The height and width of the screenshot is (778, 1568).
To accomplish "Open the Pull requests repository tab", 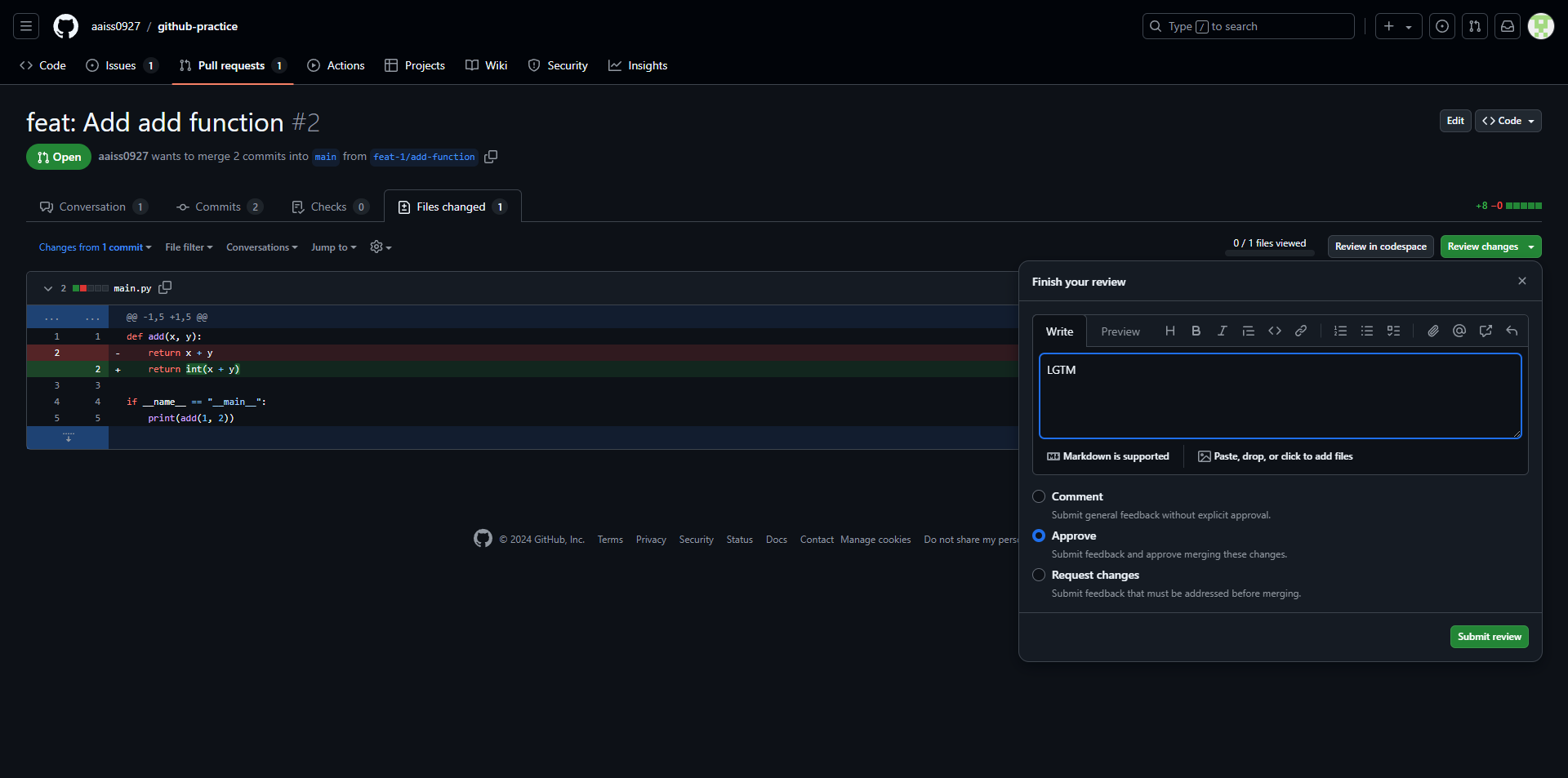I will (x=233, y=65).
